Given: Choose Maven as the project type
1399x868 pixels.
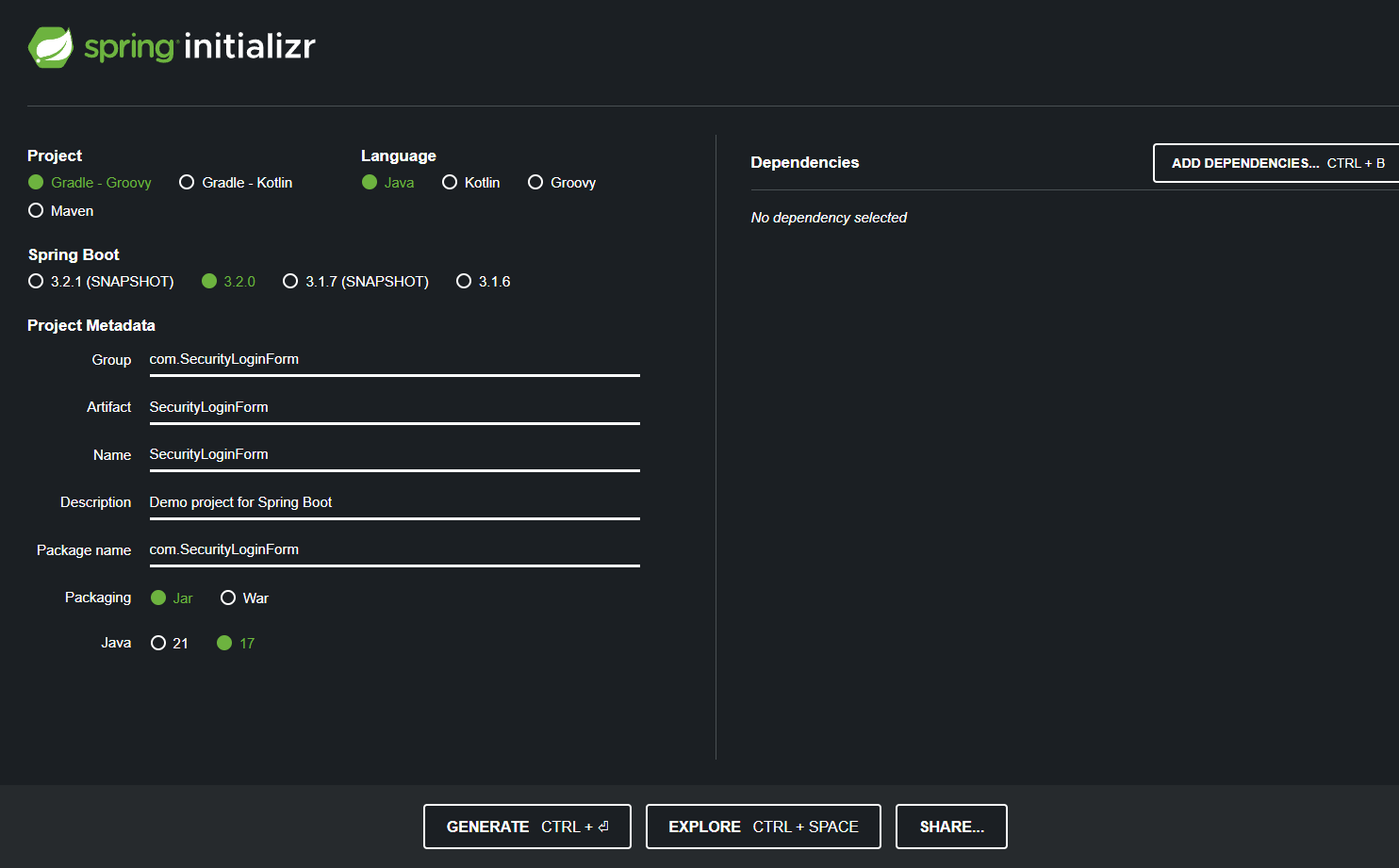Looking at the screenshot, I should pyautogui.click(x=61, y=210).
